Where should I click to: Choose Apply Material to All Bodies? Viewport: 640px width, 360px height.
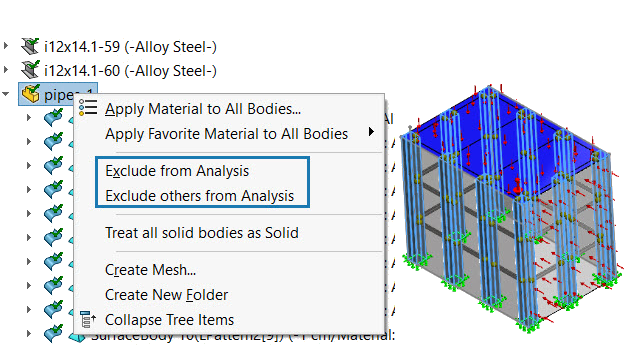pos(203,109)
